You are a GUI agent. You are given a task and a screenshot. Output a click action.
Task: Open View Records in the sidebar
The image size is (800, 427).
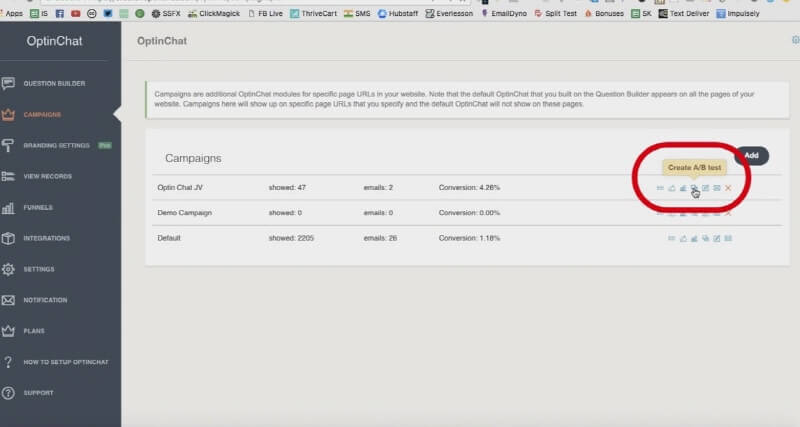tap(47, 177)
